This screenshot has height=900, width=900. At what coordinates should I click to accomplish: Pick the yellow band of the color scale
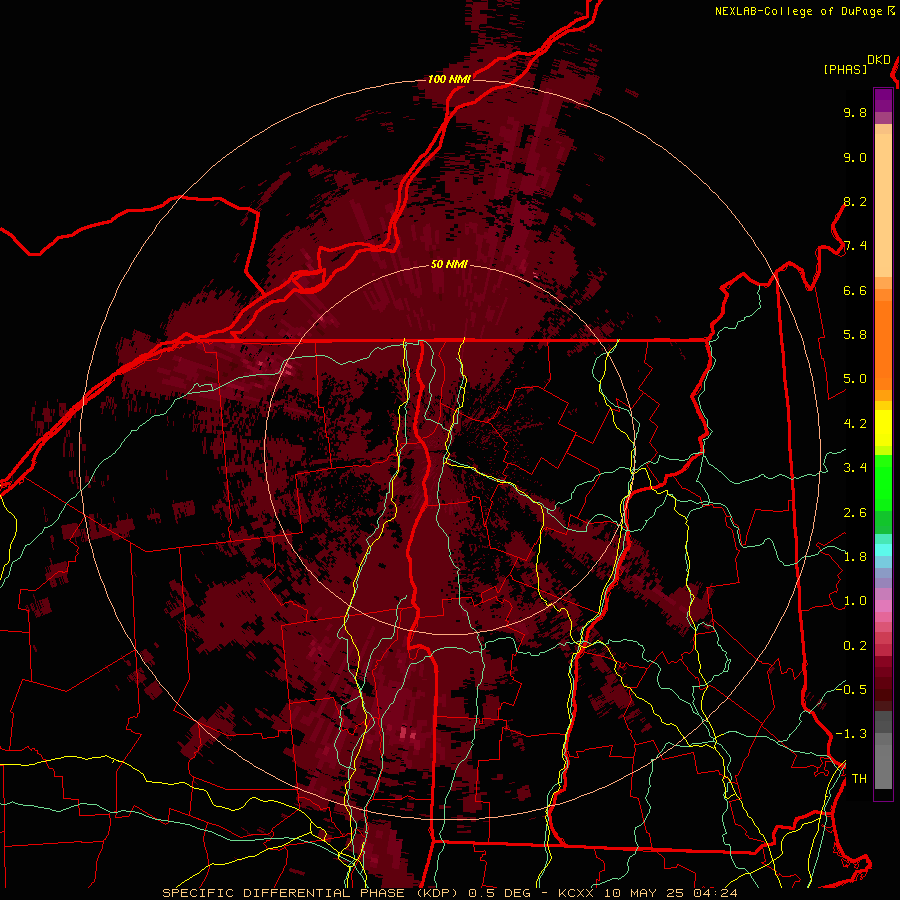[883, 428]
